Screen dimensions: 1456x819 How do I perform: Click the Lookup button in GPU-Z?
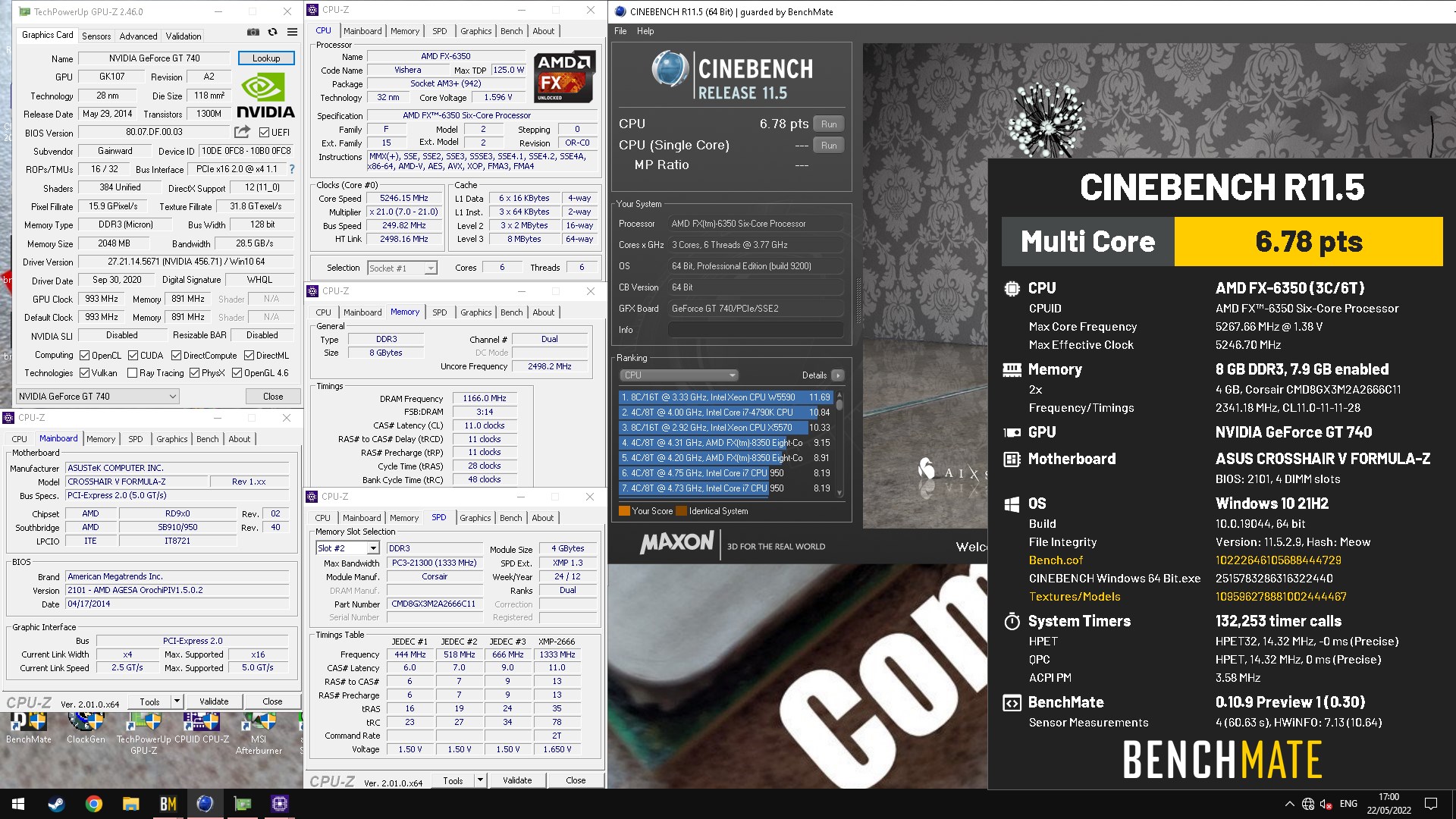[266, 58]
